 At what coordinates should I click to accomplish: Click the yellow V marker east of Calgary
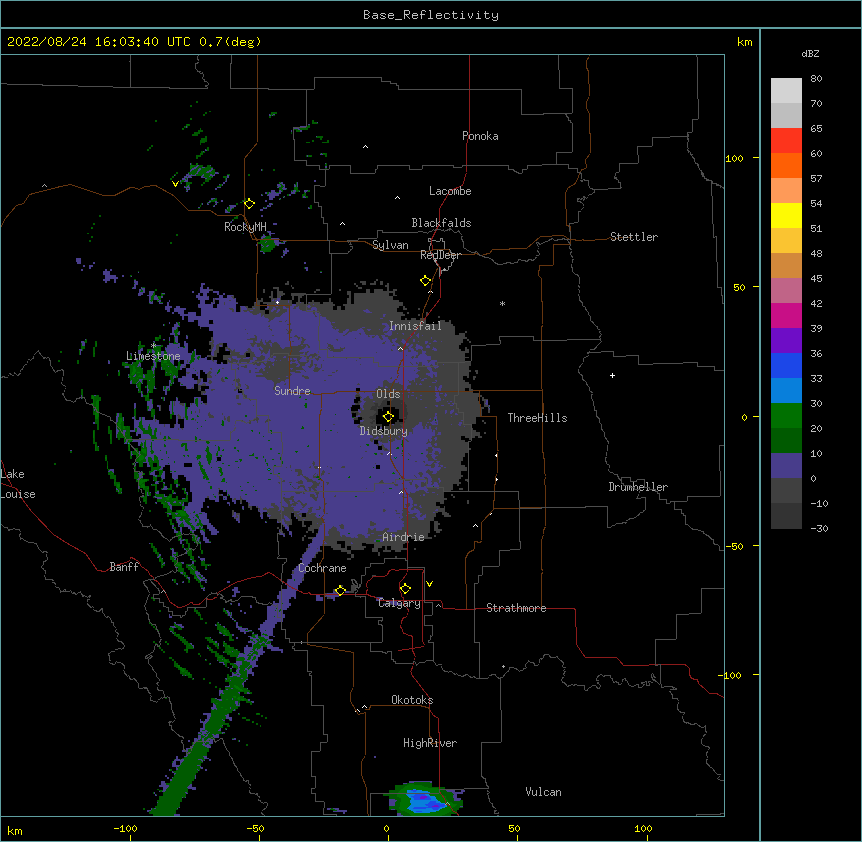(x=429, y=584)
